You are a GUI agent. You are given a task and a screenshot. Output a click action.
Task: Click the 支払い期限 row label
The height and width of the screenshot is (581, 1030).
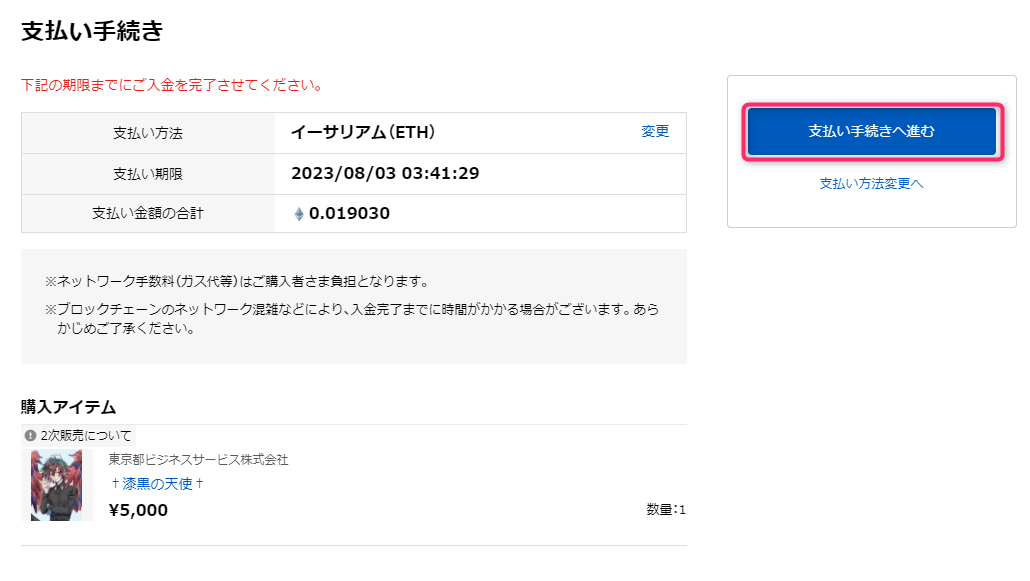coord(148,174)
